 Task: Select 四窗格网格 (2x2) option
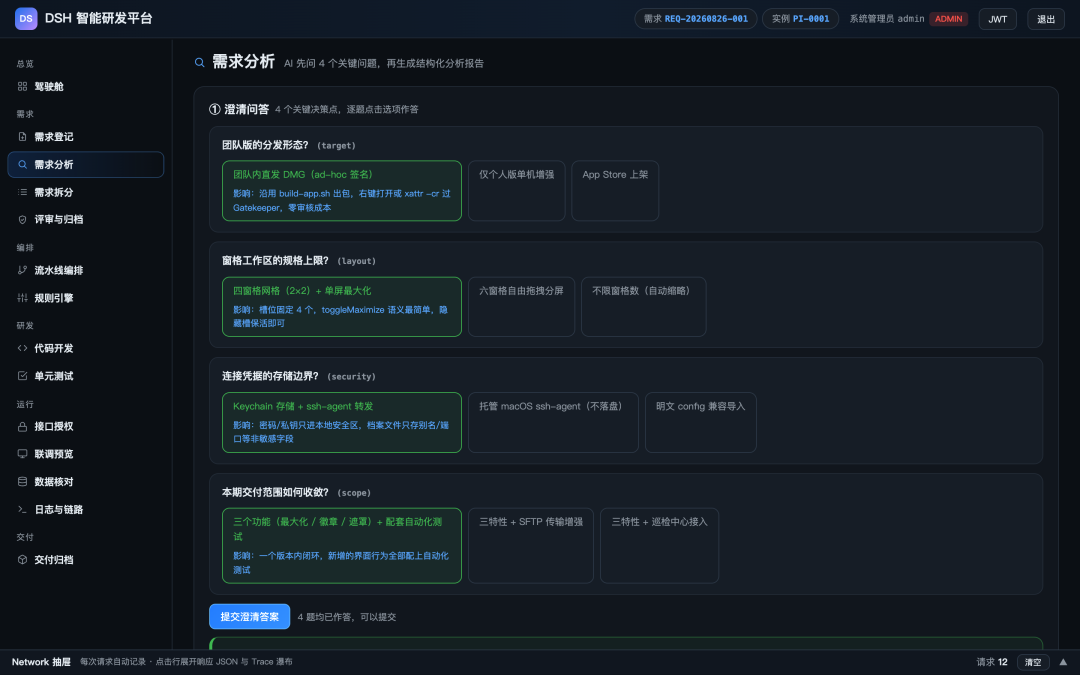click(x=342, y=307)
